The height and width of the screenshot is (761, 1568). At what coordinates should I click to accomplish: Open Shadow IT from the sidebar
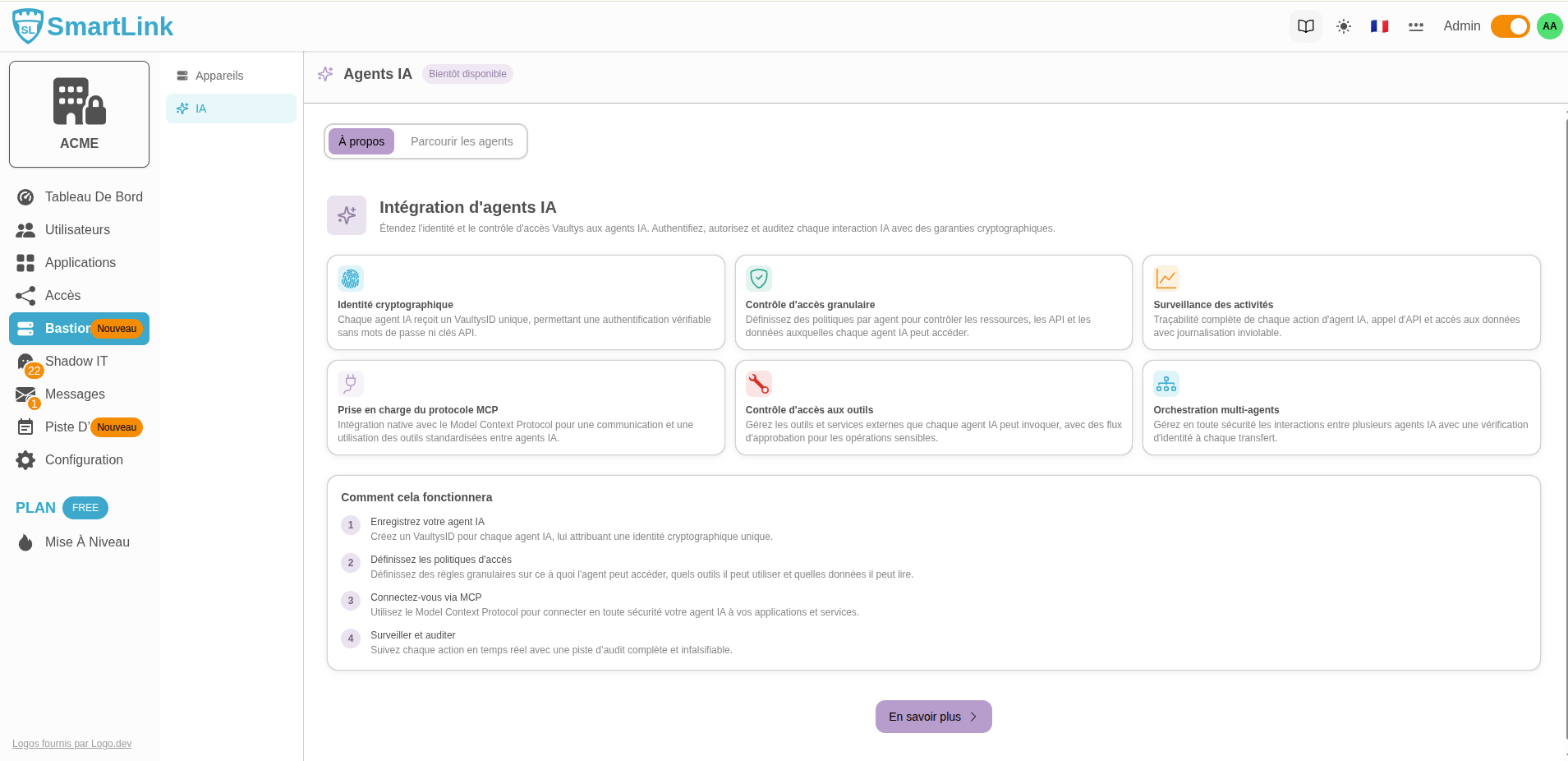pyautogui.click(x=76, y=362)
